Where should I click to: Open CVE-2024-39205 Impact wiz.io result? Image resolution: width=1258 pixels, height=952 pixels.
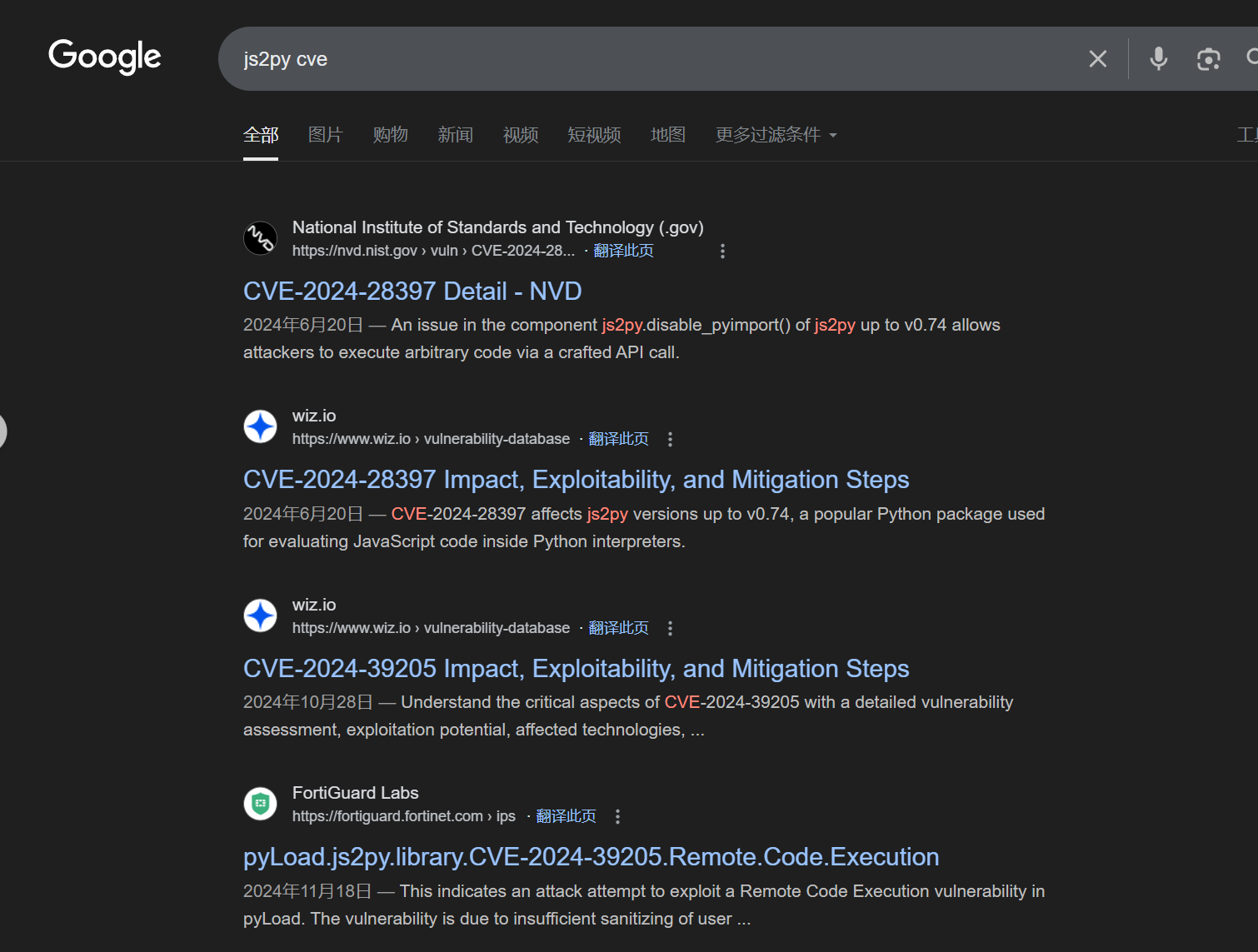tap(576, 669)
